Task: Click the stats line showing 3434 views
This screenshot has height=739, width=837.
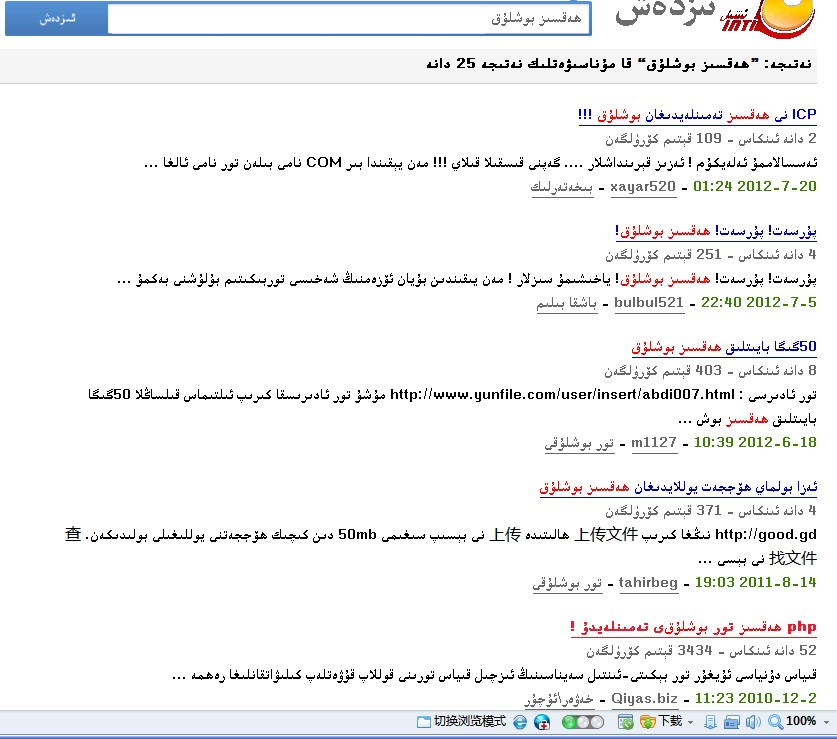Action: pyautogui.click(x=701, y=651)
